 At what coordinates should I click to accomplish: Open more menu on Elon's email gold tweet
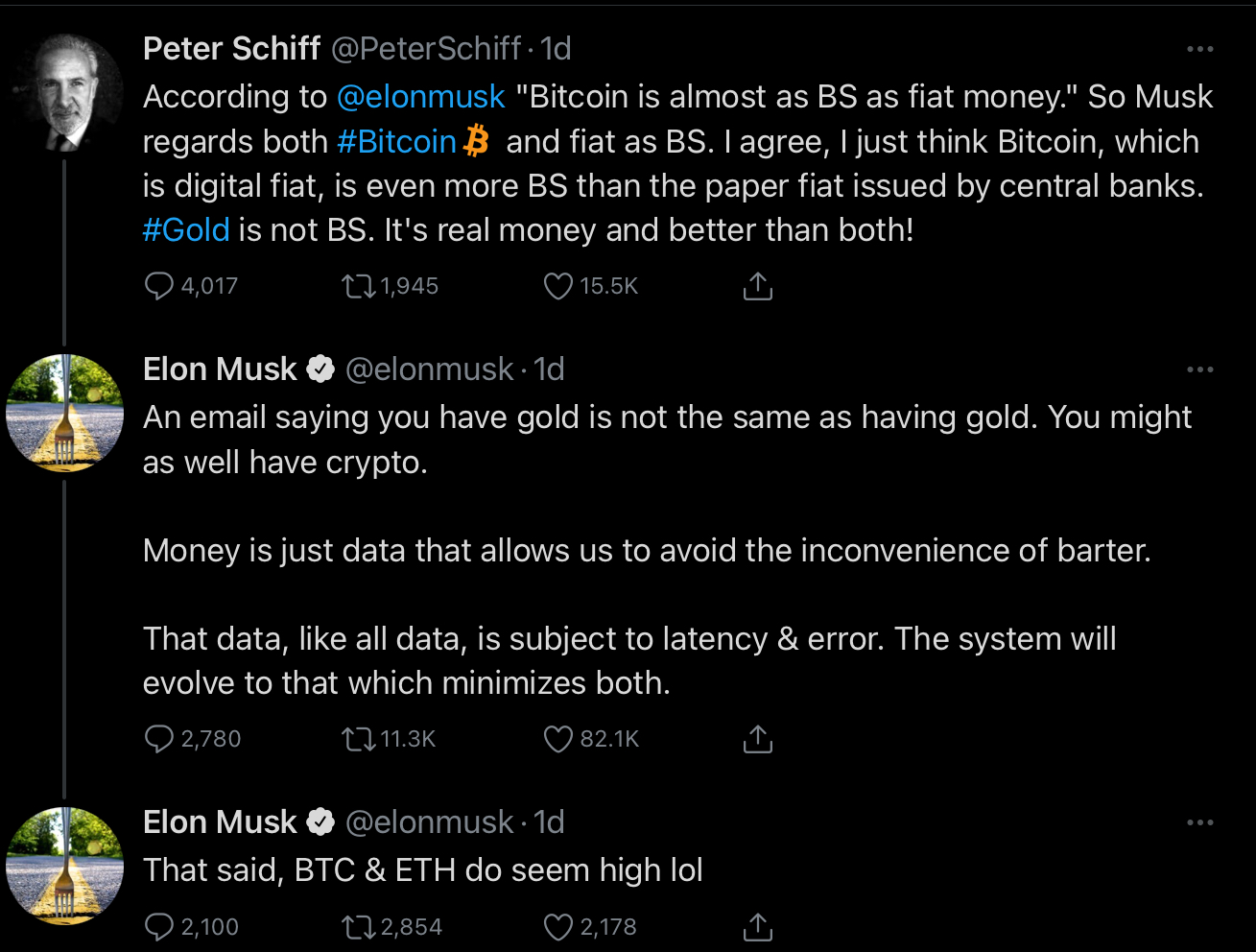[1199, 369]
